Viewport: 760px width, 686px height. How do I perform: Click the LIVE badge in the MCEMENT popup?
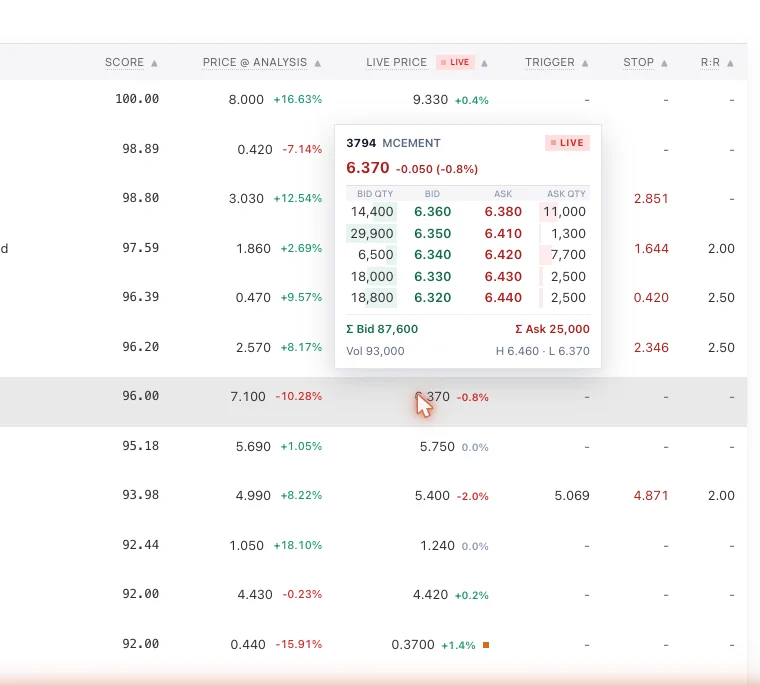pos(567,143)
